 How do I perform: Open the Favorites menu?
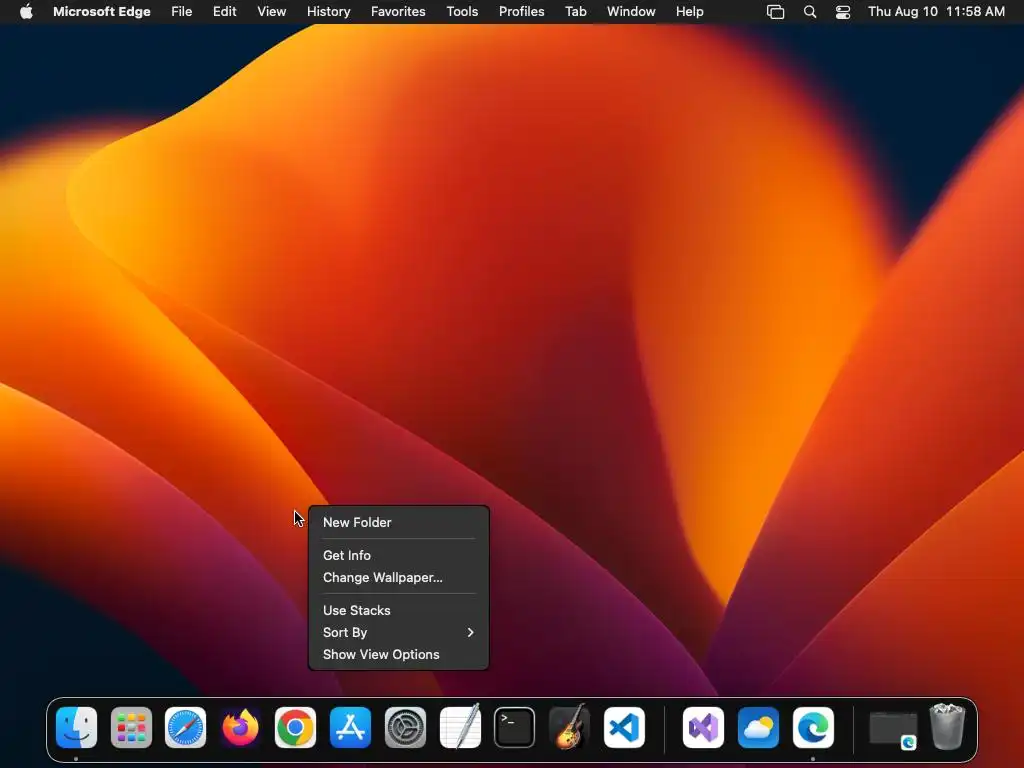(398, 11)
